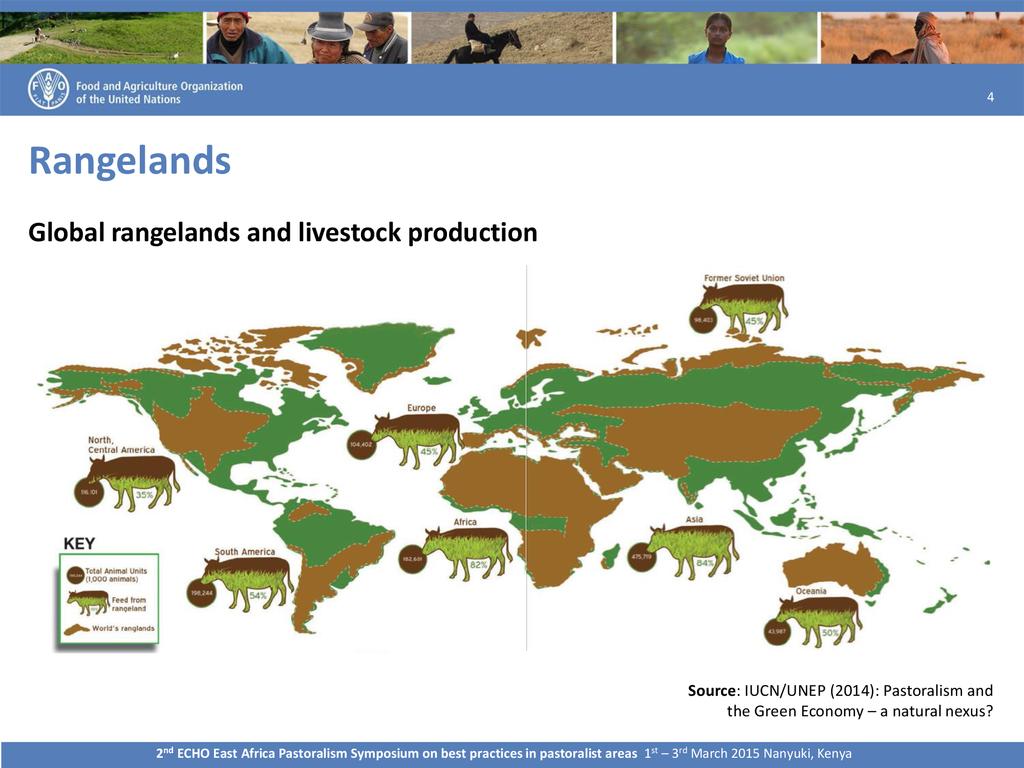Select the Former Soviet Union animal icon
Screen dimensions: 1024x768
[x=744, y=306]
